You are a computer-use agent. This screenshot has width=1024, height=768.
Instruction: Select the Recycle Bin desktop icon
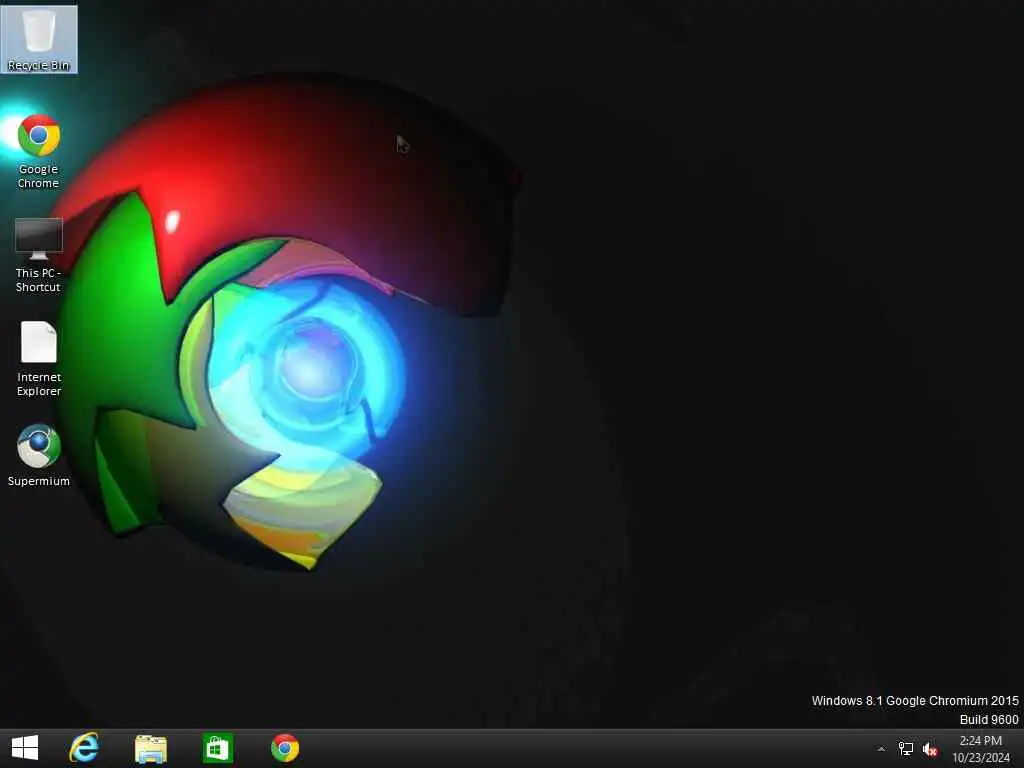pos(39,39)
